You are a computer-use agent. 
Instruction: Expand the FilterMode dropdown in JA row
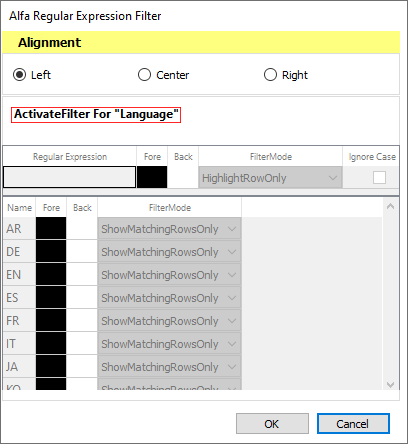coord(169,367)
